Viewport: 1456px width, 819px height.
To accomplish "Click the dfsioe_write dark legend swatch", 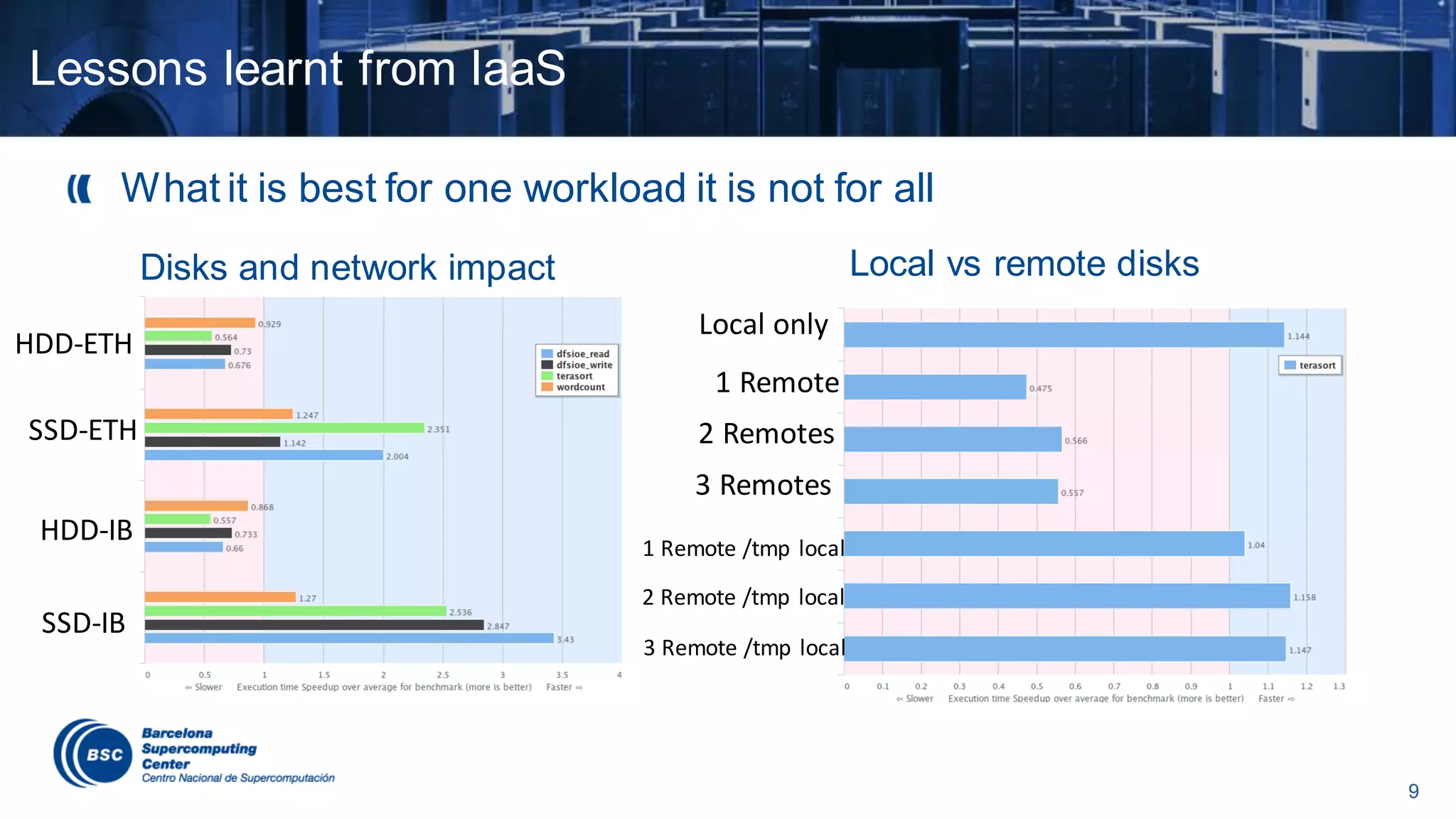I will [547, 365].
